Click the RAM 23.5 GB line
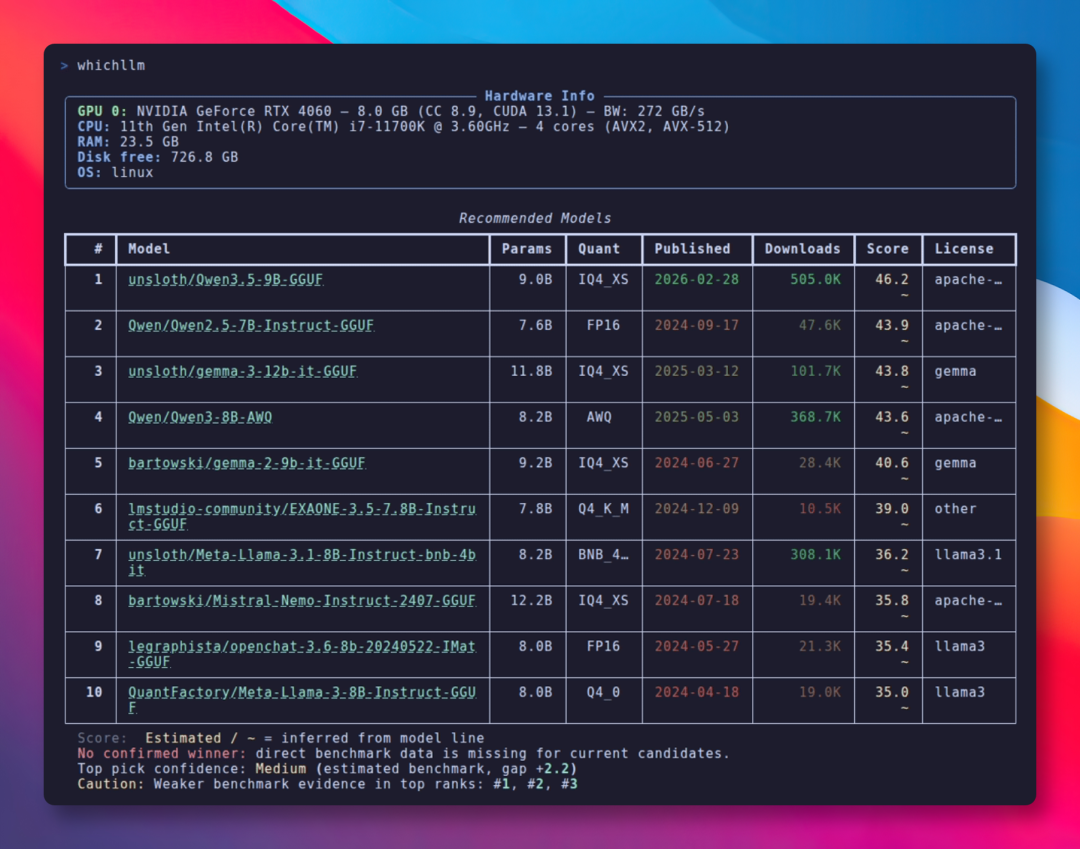This screenshot has height=849, width=1080. [x=128, y=142]
